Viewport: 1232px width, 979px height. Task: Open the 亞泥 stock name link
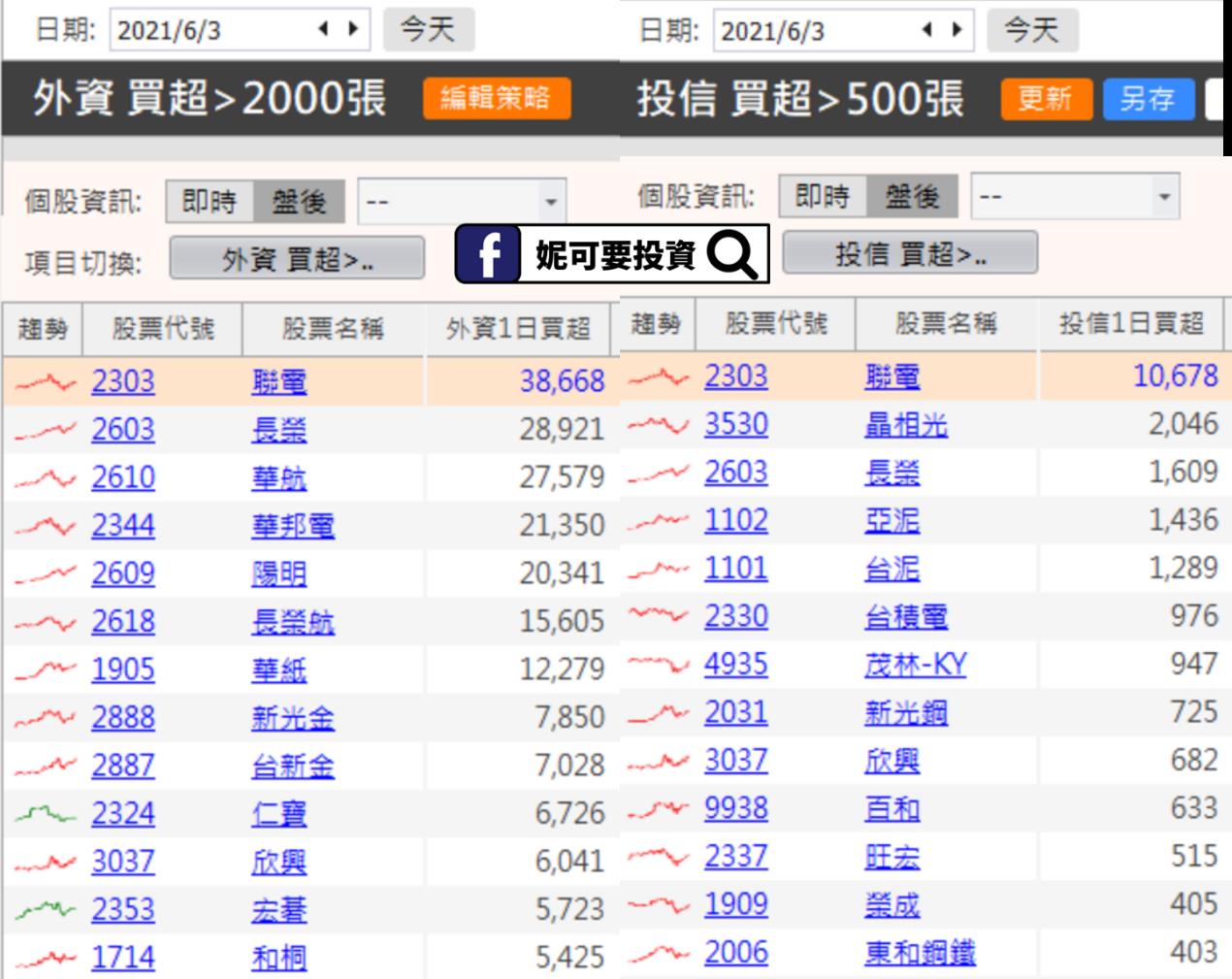tap(892, 521)
